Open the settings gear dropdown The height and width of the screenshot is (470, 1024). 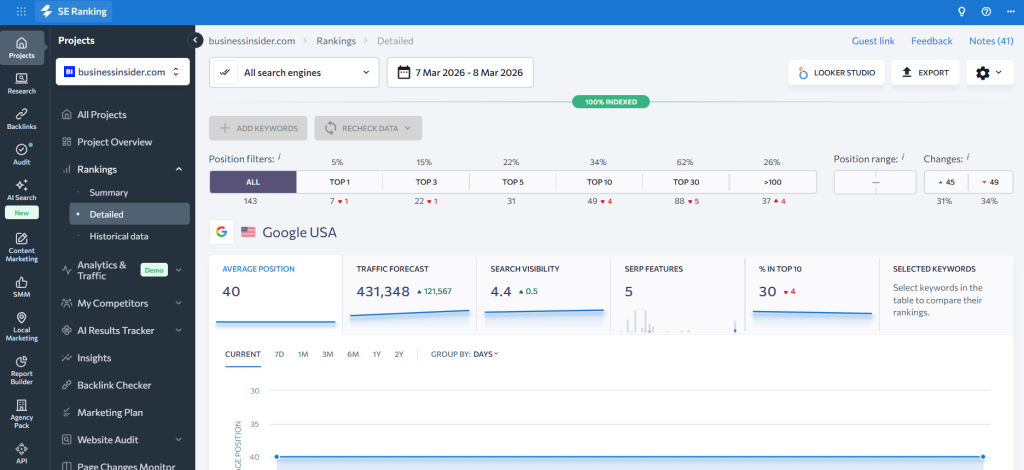989,72
